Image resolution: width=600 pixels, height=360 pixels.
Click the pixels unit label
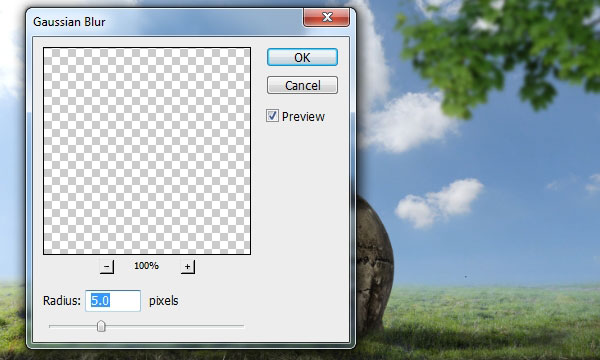coord(163,301)
